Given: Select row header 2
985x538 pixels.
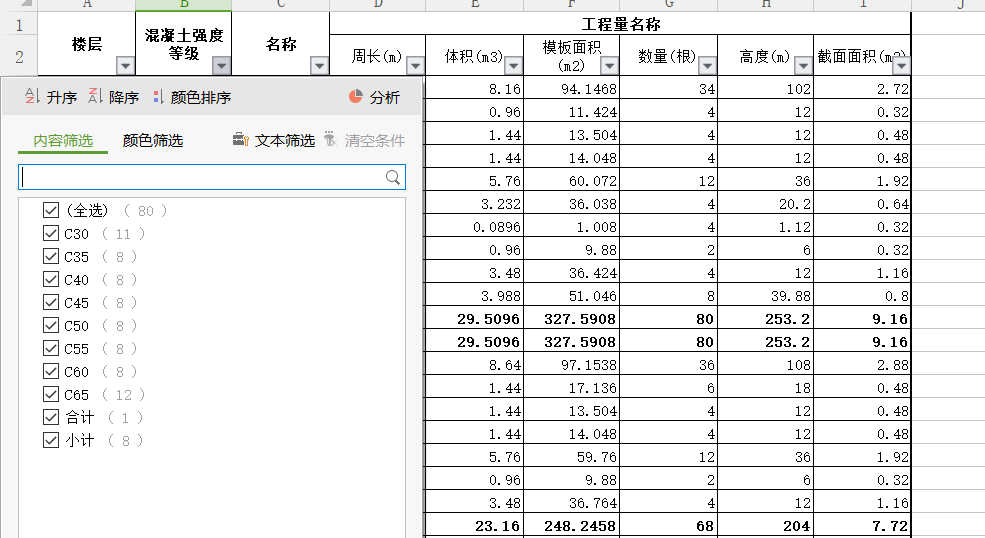Looking at the screenshot, I should click(x=19, y=57).
